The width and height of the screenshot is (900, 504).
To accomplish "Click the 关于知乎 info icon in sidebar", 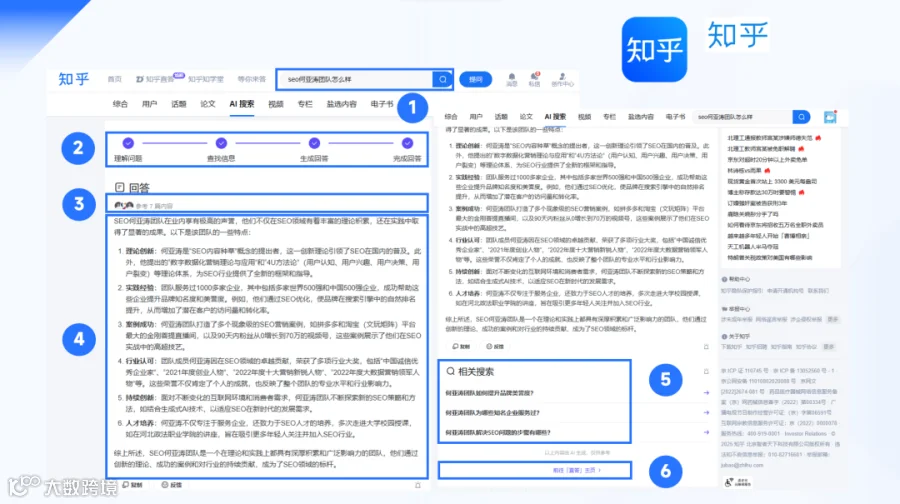I will tap(724, 336).
